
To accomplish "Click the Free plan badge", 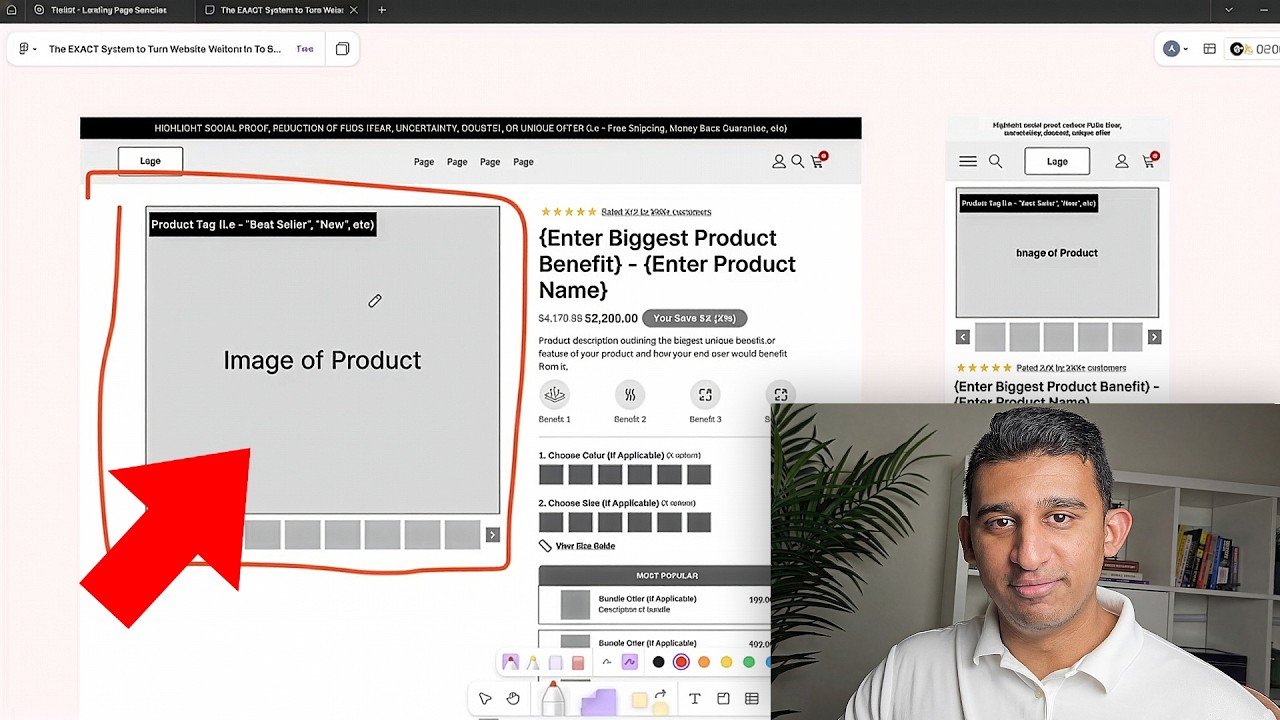I will pos(305,49).
